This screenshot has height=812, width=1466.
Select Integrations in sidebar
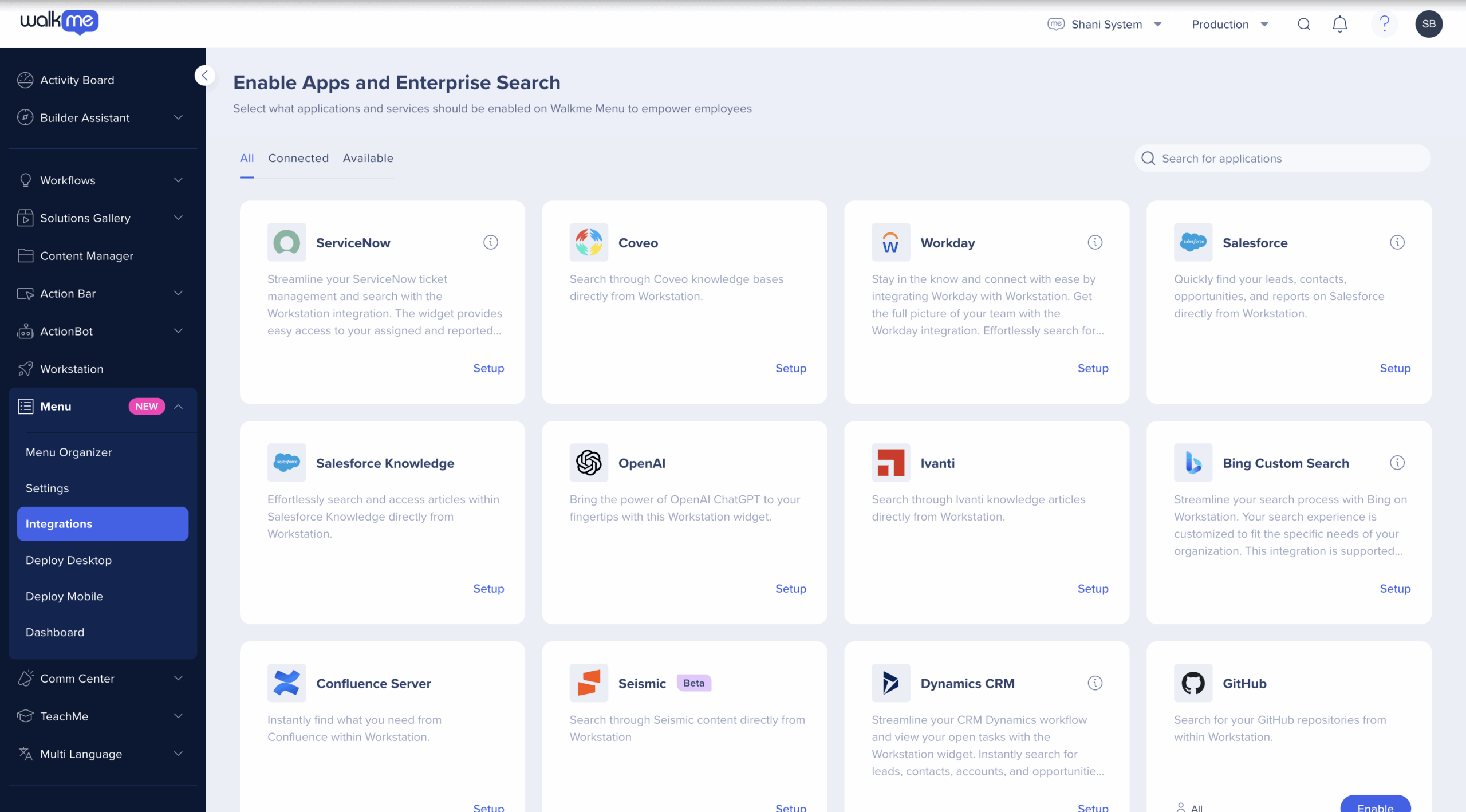tap(103, 524)
